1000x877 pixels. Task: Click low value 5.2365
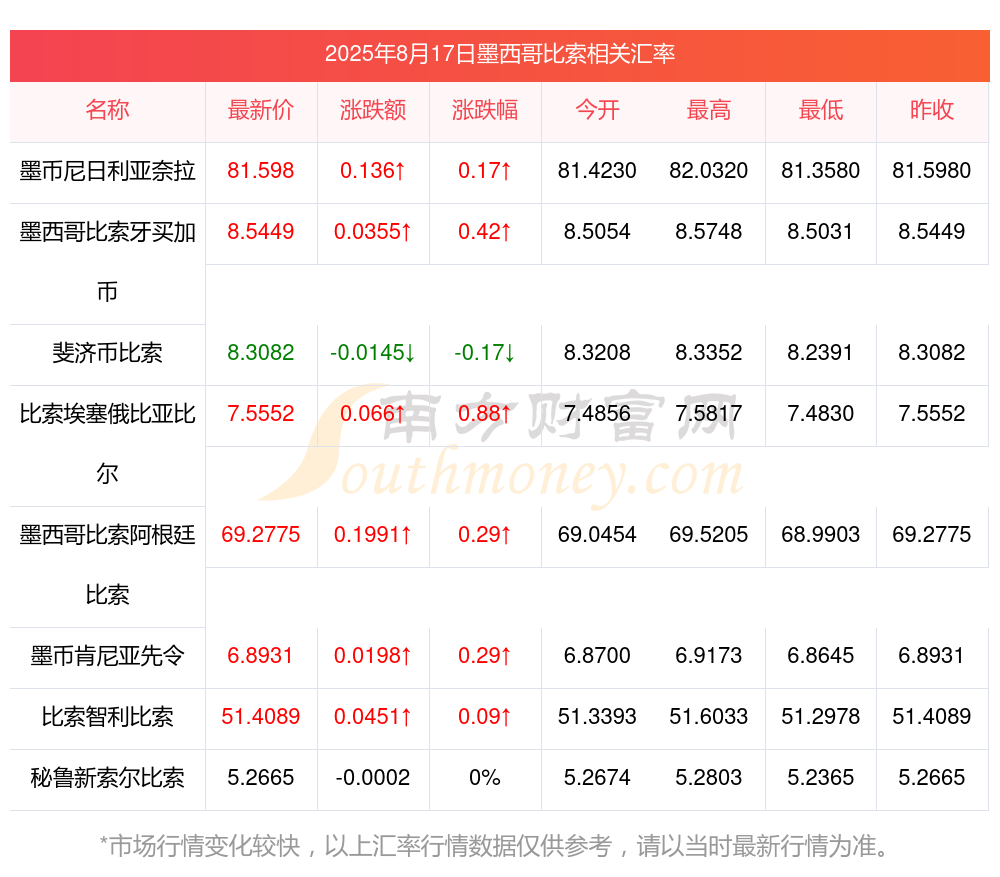tap(821, 778)
